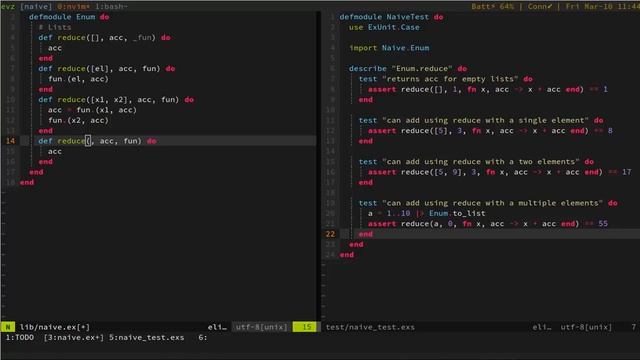
Task: Click the test/naive_test.exs file name in status line
Action: click(x=370, y=327)
